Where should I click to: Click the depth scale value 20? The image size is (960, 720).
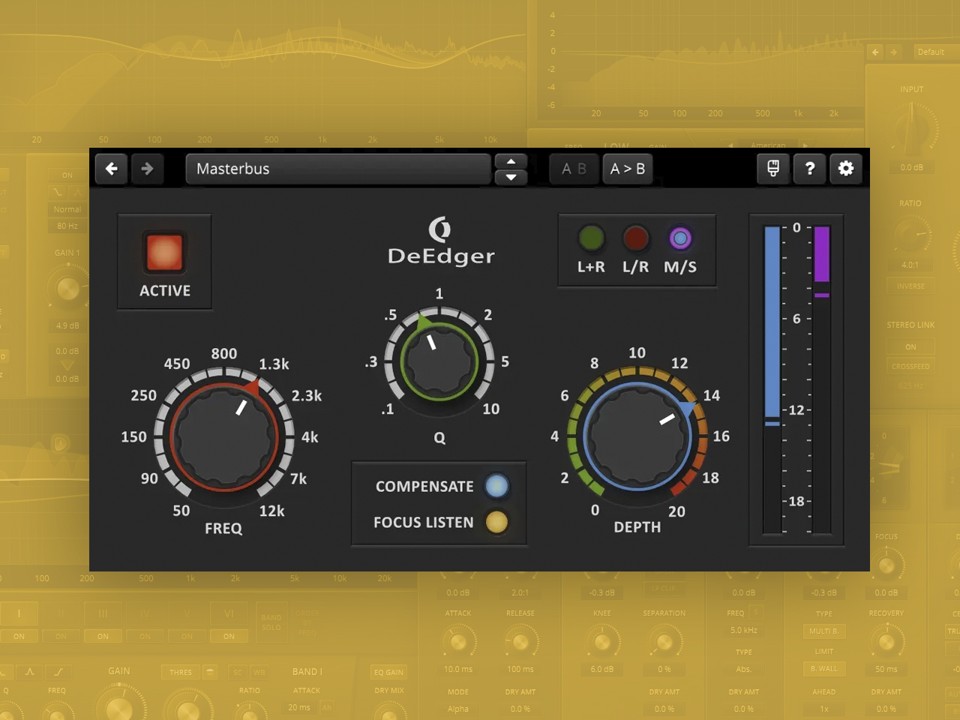point(677,511)
